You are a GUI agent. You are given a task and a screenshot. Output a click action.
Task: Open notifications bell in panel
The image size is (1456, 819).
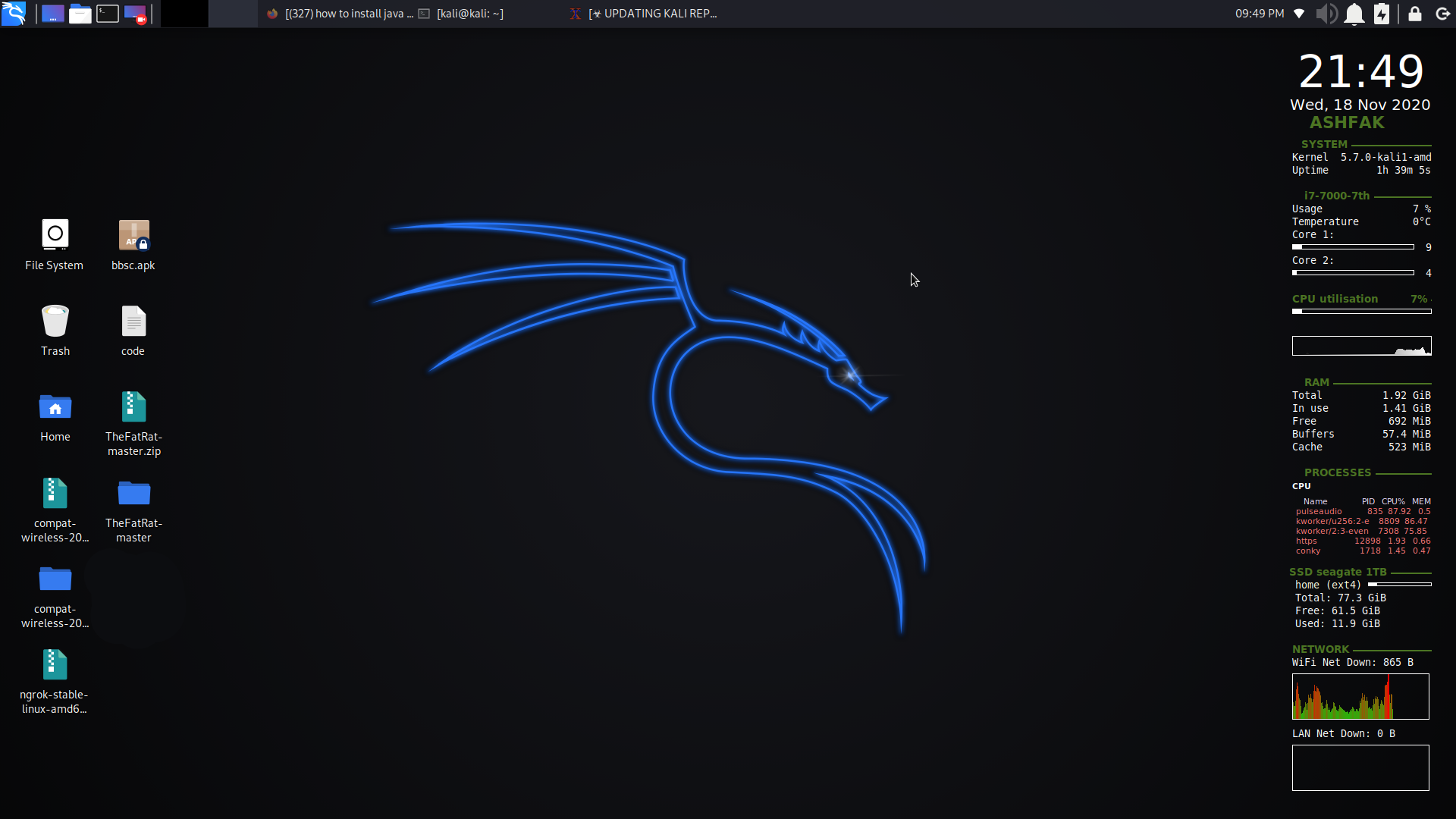click(x=1354, y=14)
